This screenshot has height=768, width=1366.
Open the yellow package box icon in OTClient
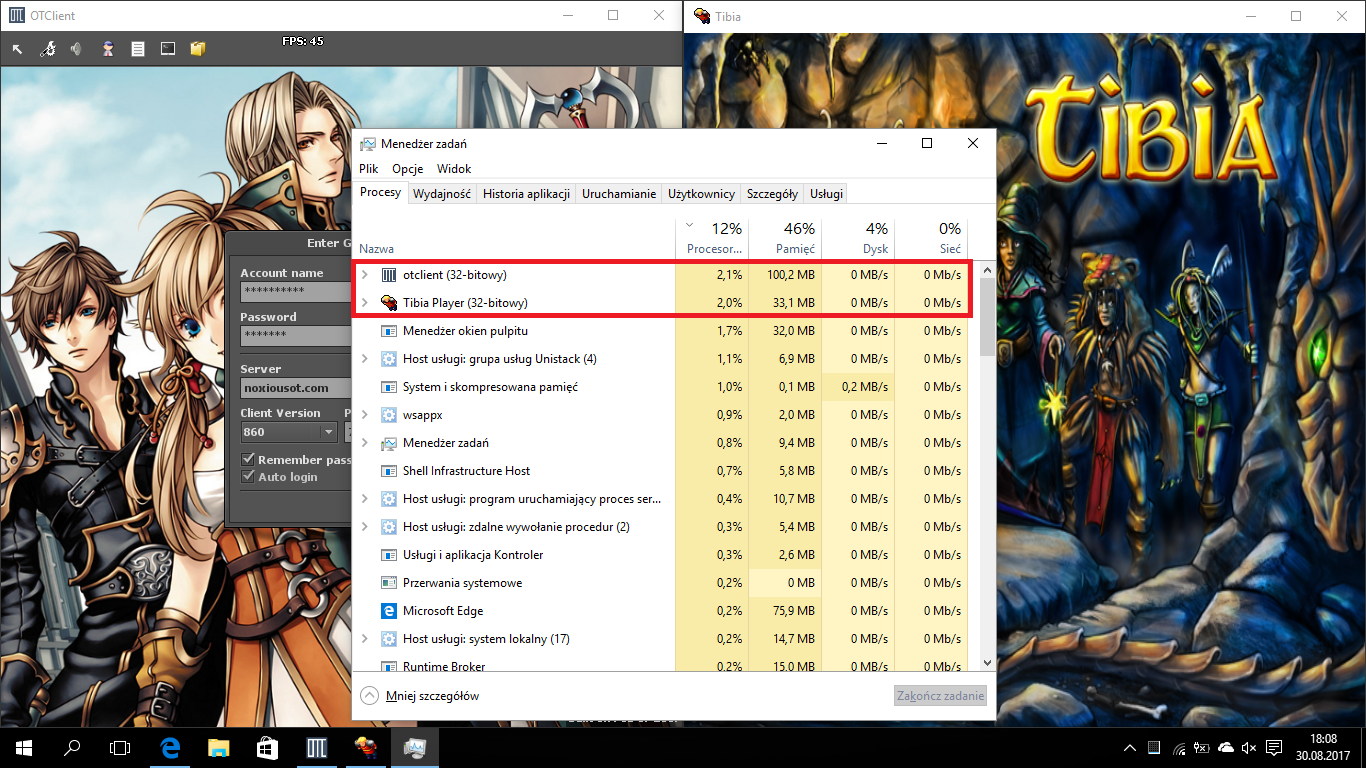point(197,48)
